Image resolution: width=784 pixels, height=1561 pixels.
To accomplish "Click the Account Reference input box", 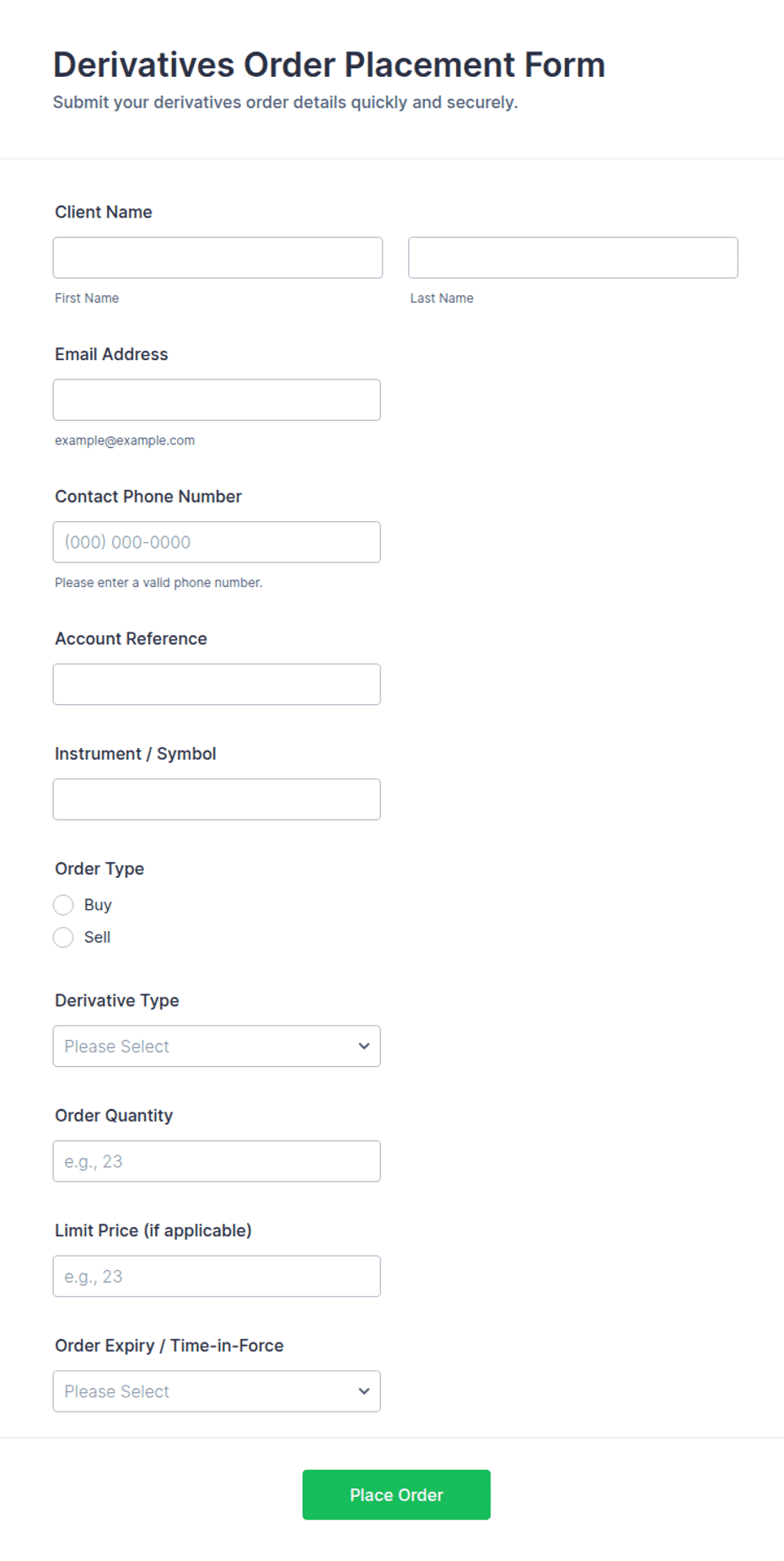I will coord(217,684).
